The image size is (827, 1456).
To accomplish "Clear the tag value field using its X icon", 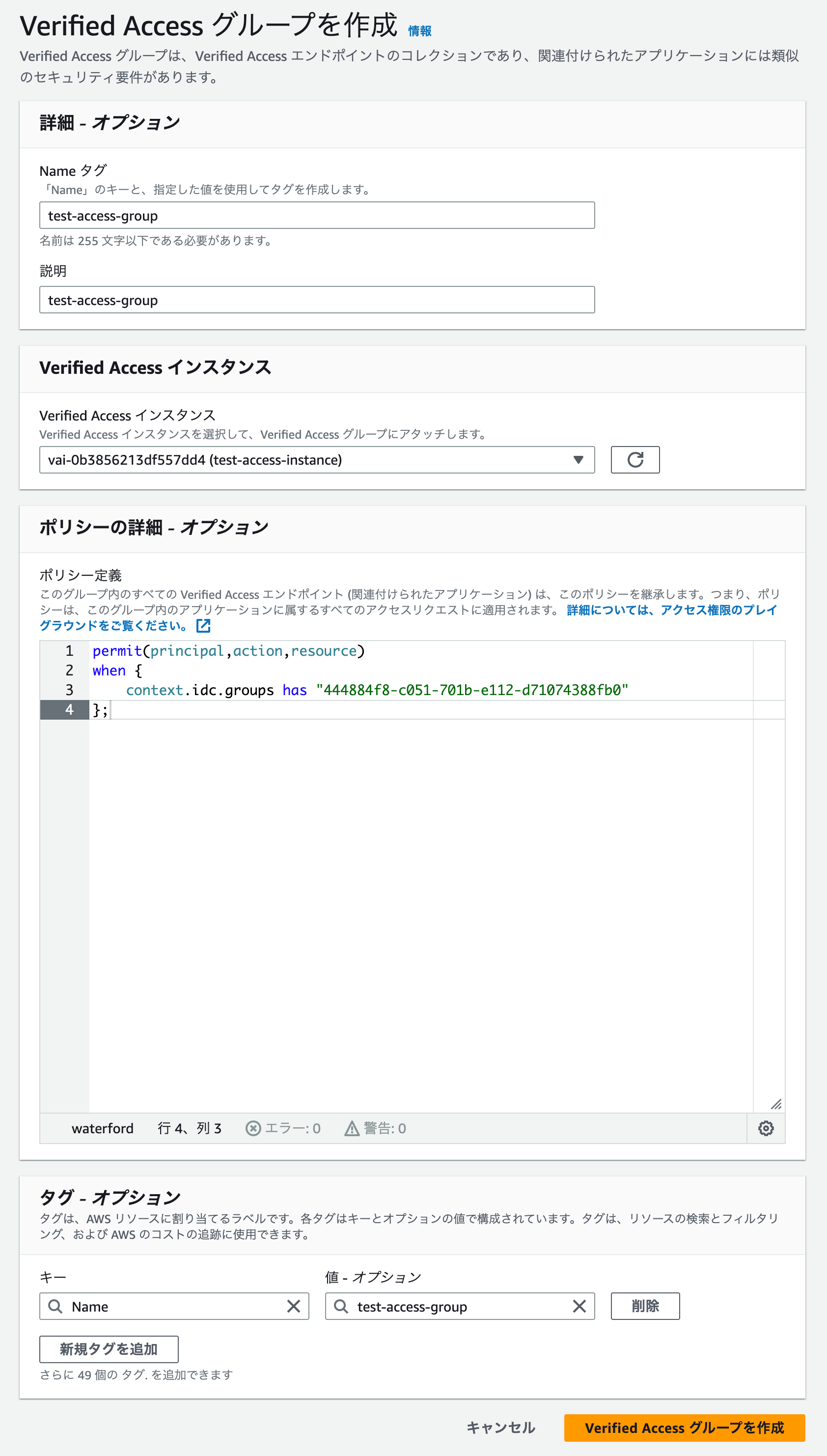I will [x=579, y=1306].
